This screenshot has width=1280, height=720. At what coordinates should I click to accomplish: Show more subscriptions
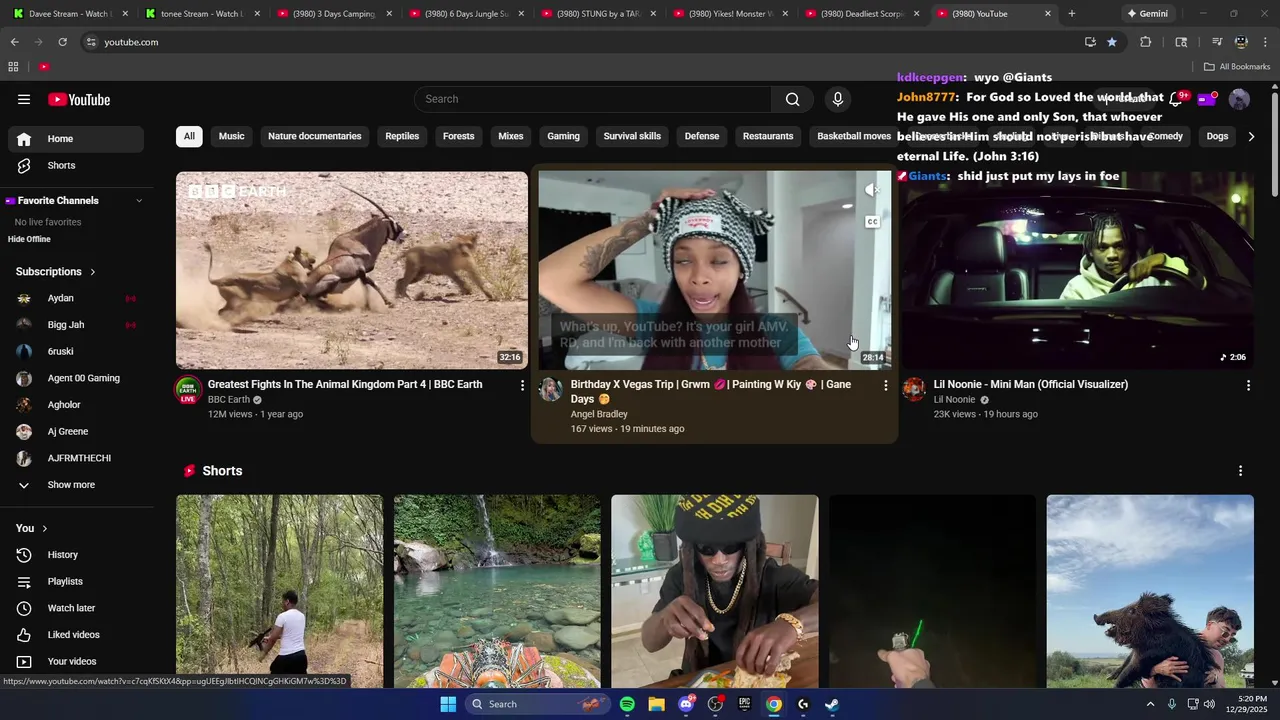pyautogui.click(x=76, y=485)
